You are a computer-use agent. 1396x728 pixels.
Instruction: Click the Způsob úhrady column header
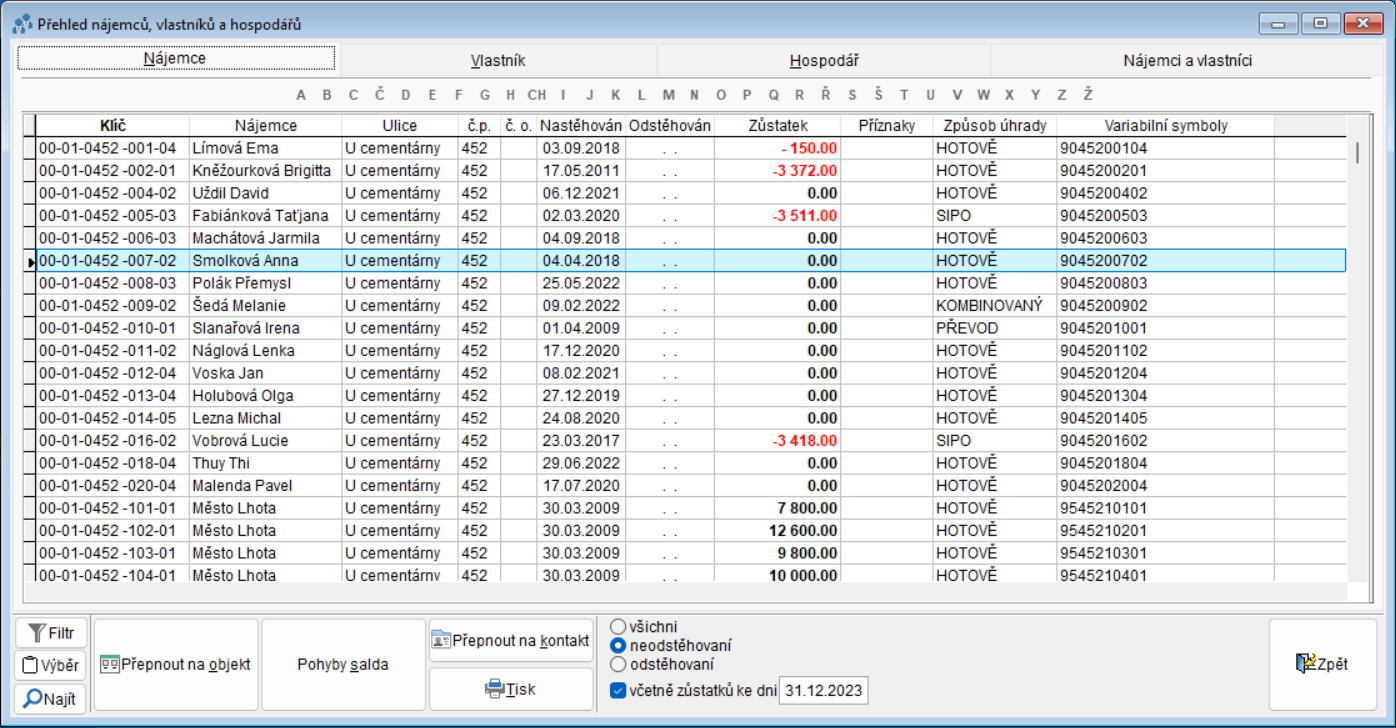[994, 126]
